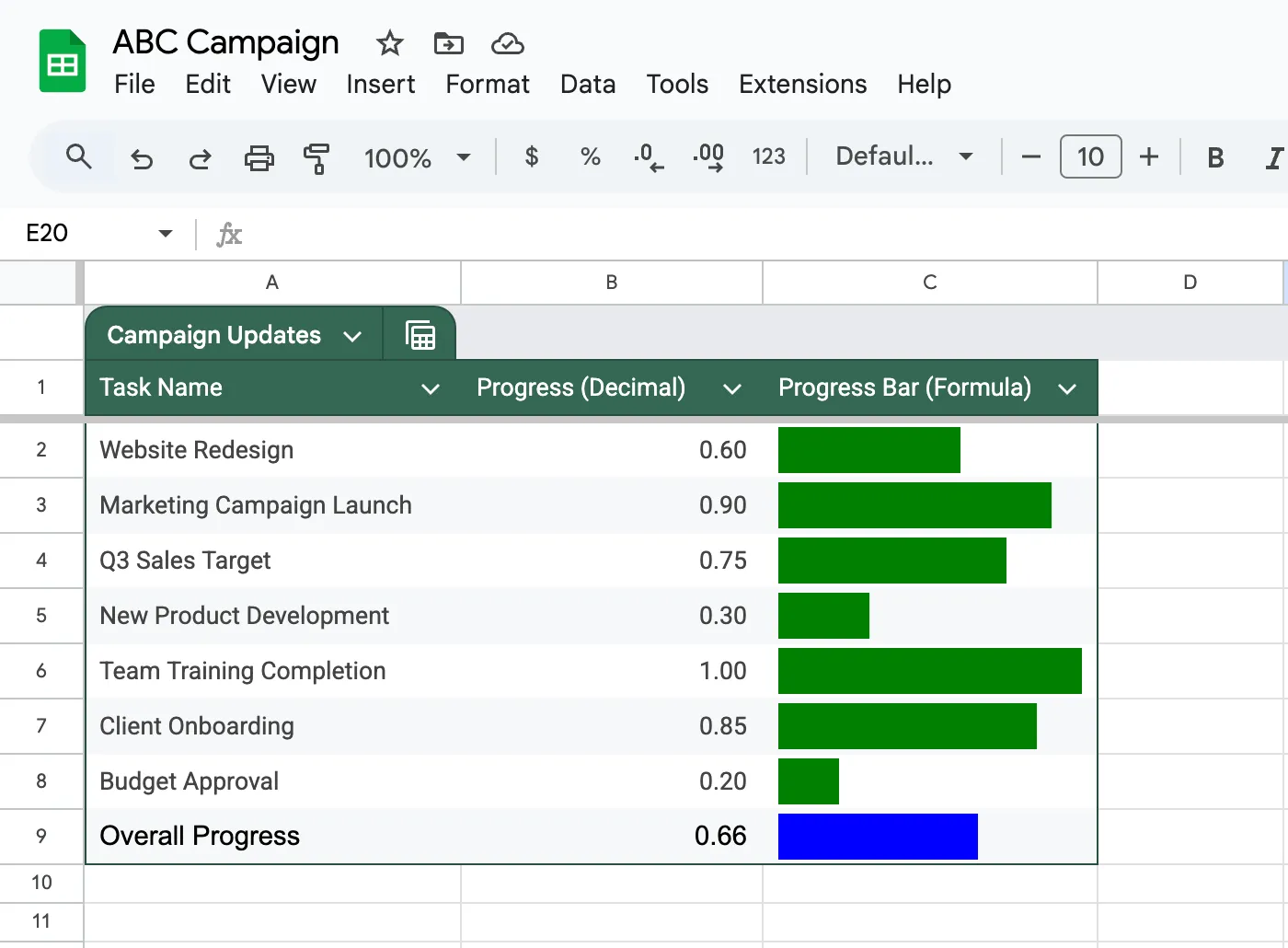This screenshot has height=948, width=1288.
Task: Select row 5 header
Action: click(41, 616)
